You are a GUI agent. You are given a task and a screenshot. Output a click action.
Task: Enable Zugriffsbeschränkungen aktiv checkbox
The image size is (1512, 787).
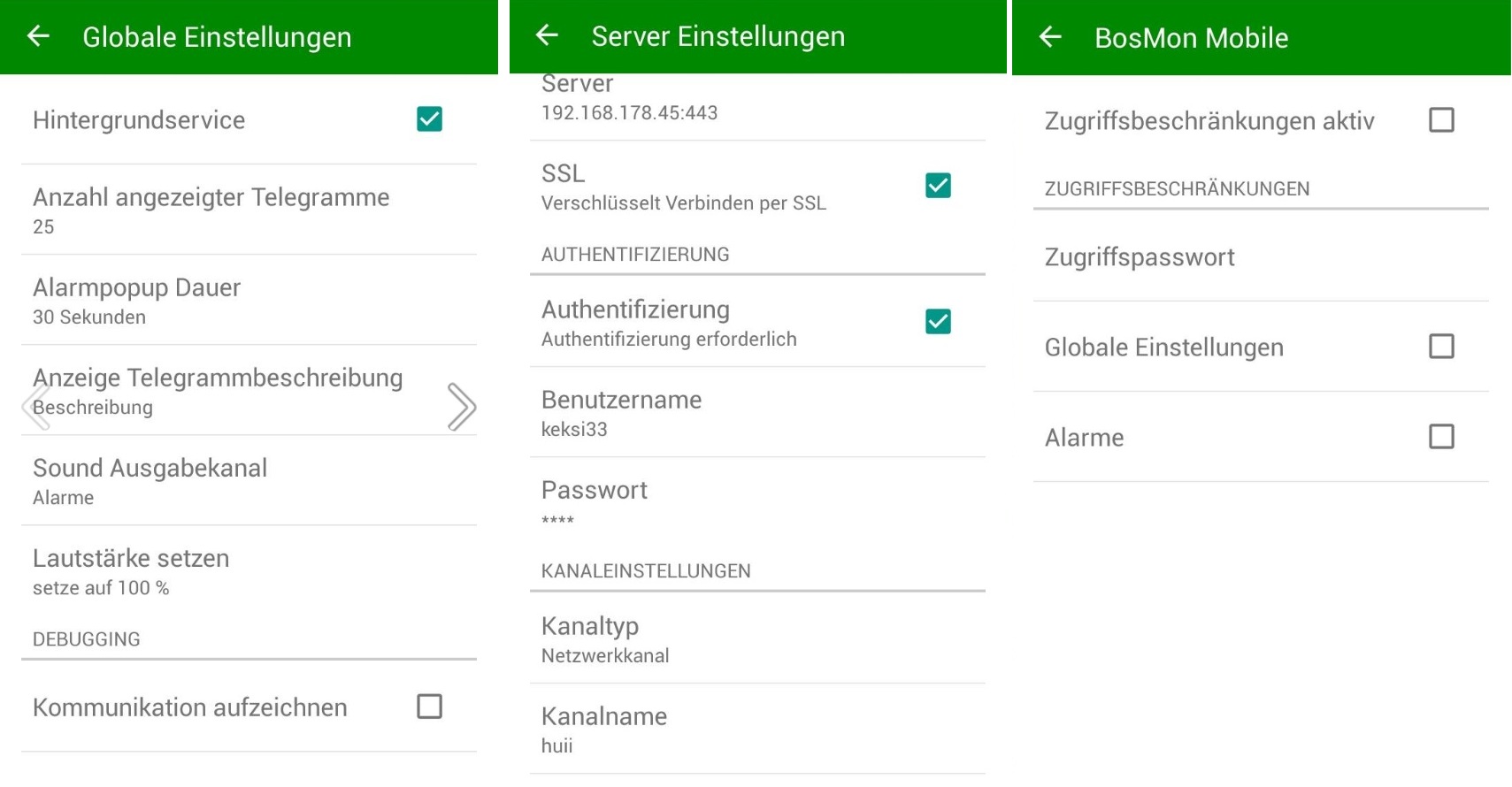tap(1441, 120)
